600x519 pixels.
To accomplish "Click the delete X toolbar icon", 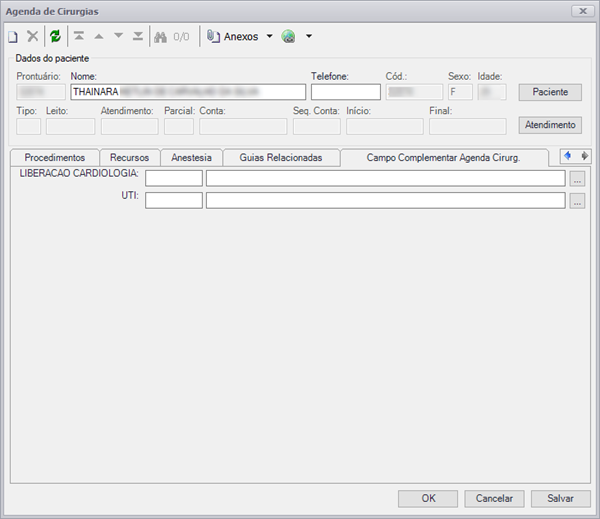I will click(x=33, y=36).
